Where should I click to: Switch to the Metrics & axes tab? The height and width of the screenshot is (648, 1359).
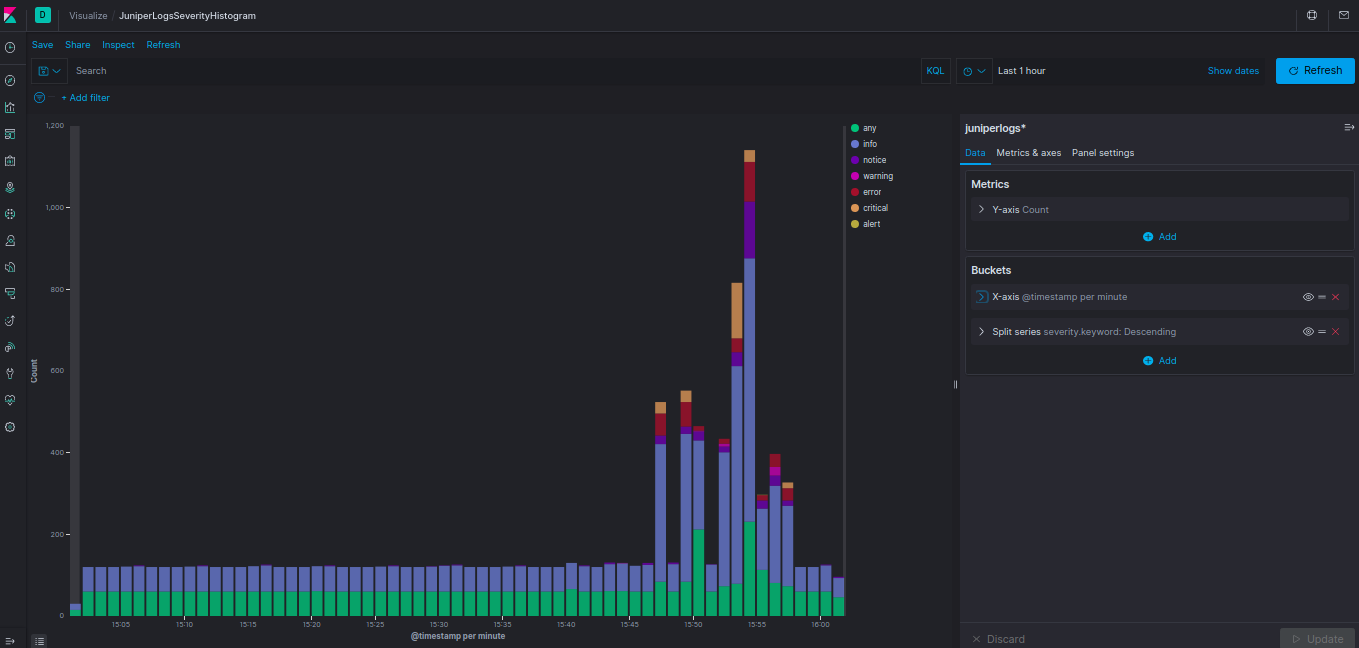(1028, 153)
